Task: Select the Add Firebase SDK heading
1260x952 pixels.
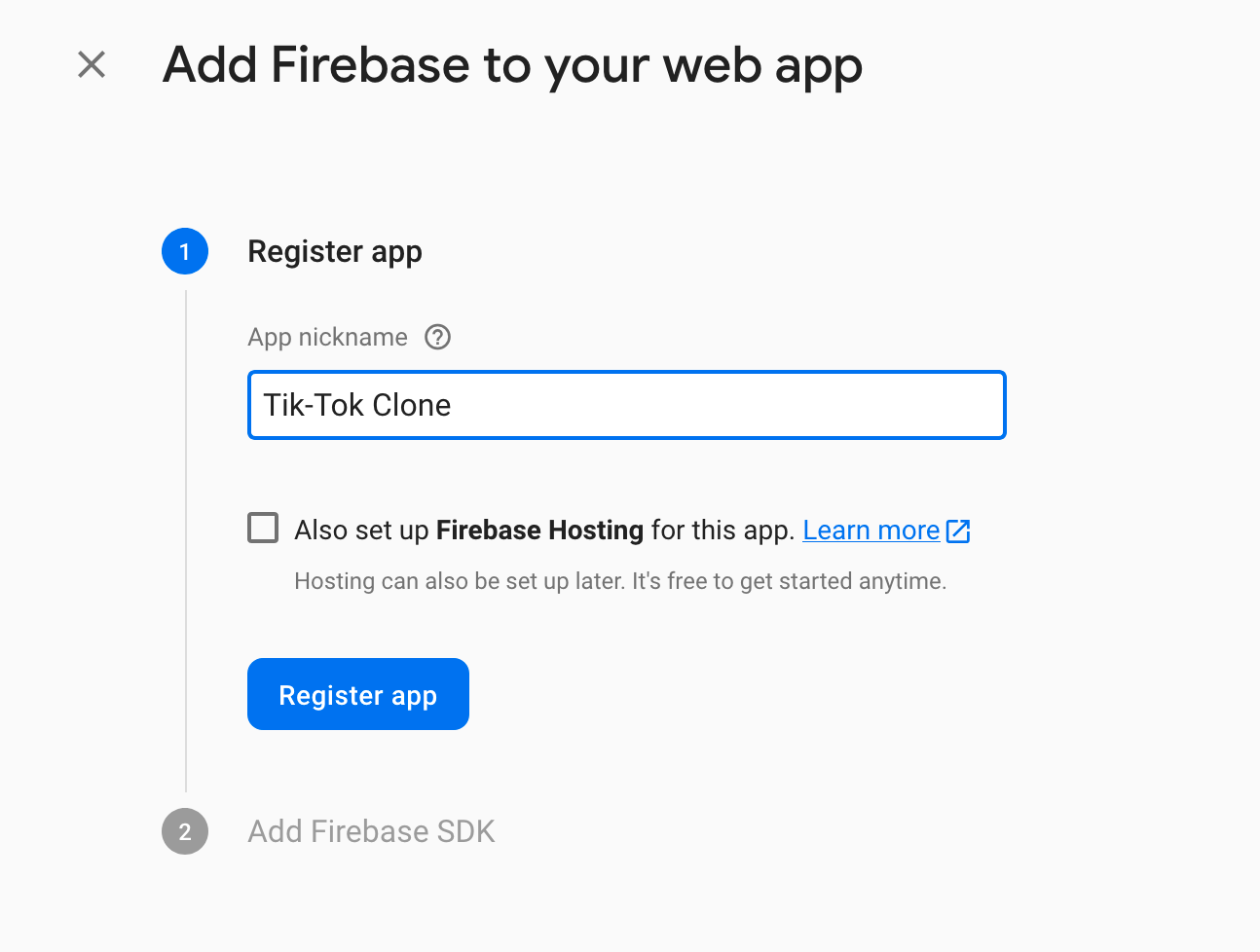Action: point(371,831)
